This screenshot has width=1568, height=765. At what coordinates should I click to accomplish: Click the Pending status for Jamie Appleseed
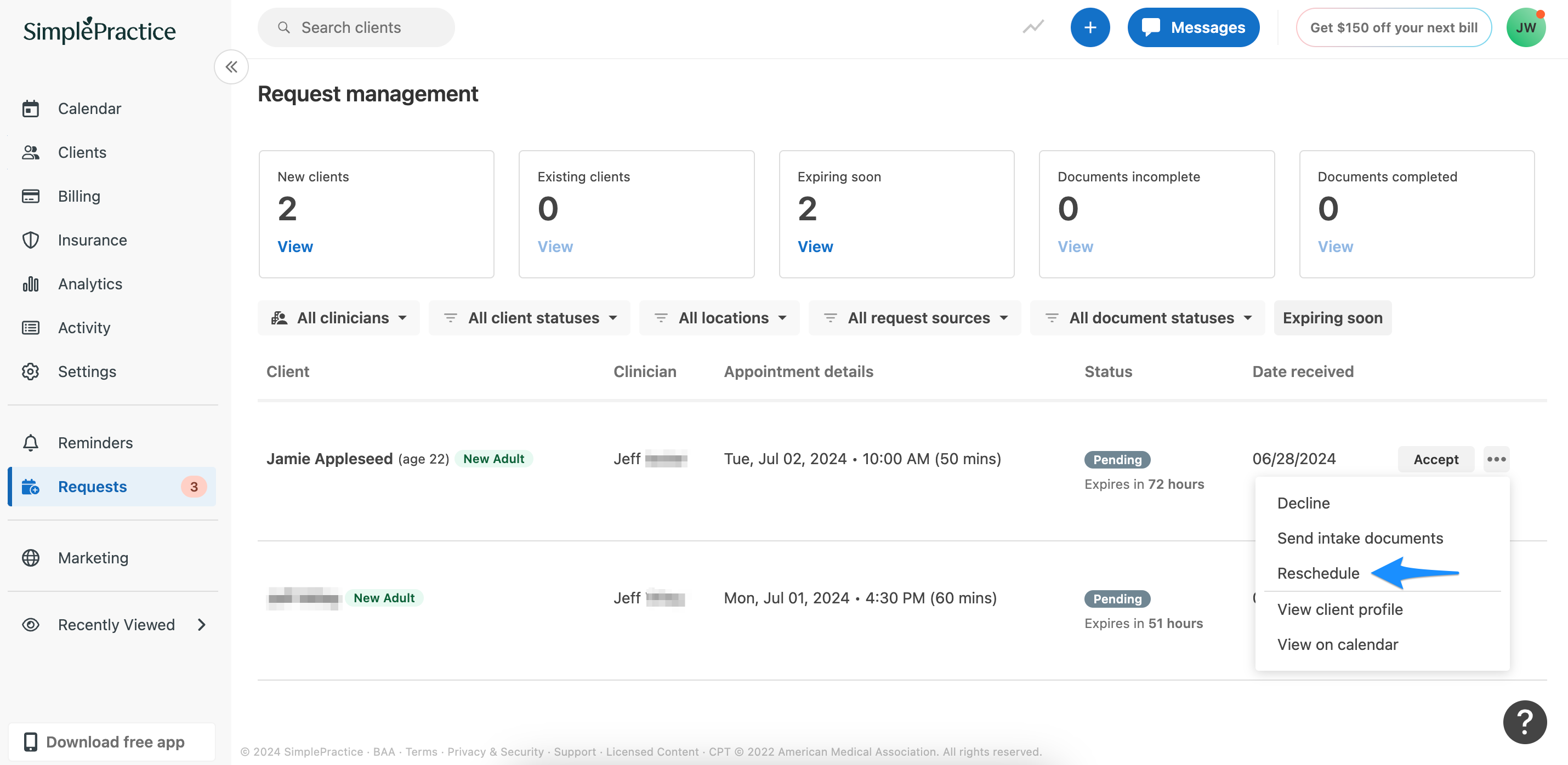[x=1117, y=459]
